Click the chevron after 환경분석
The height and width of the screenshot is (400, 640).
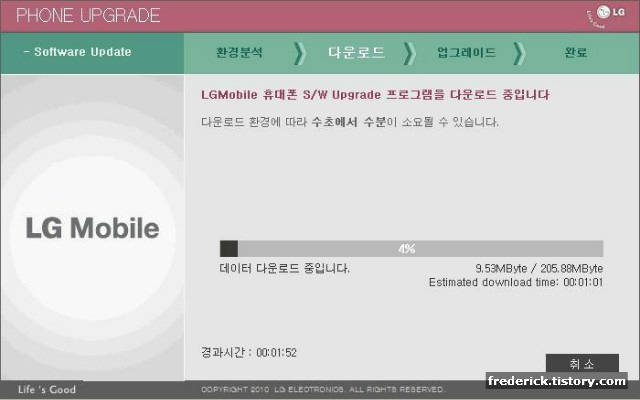299,53
